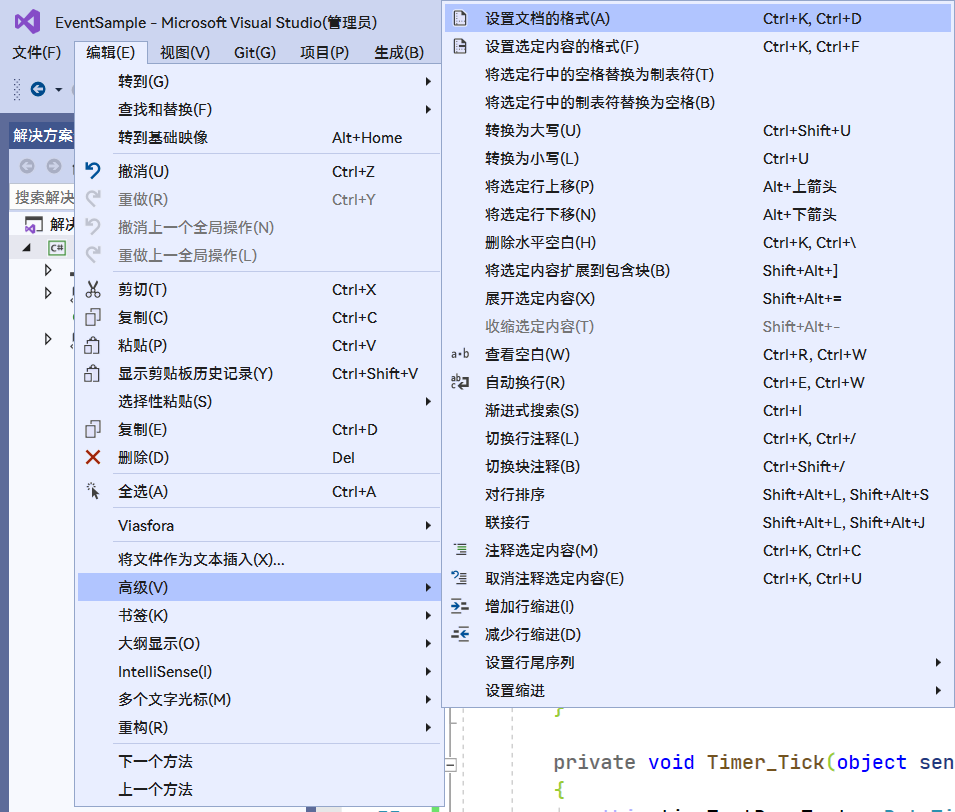Image resolution: width=955 pixels, height=812 pixels.
Task: Open the 查找和替换(F) submenu
Action: 259,109
